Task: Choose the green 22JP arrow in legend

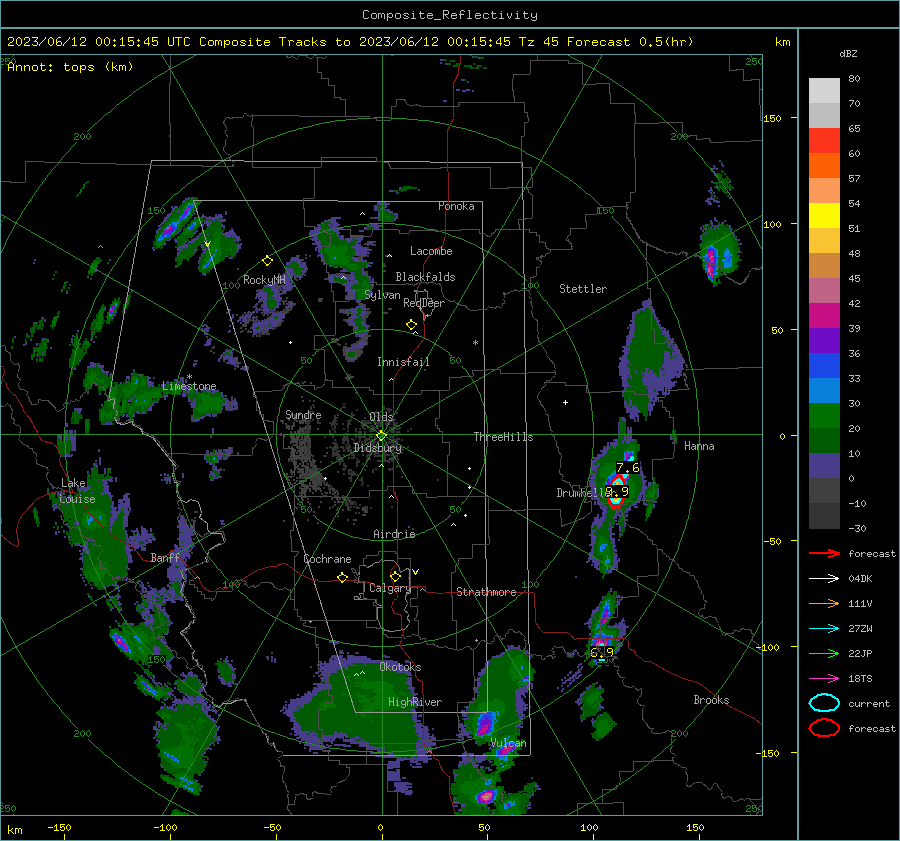Action: point(824,653)
